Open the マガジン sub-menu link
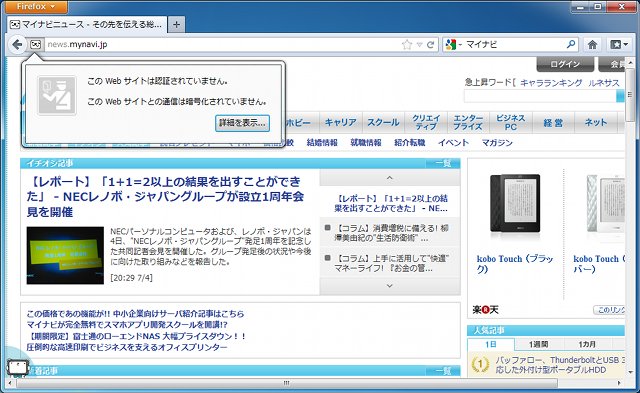The width and height of the screenshot is (640, 393). [x=497, y=142]
